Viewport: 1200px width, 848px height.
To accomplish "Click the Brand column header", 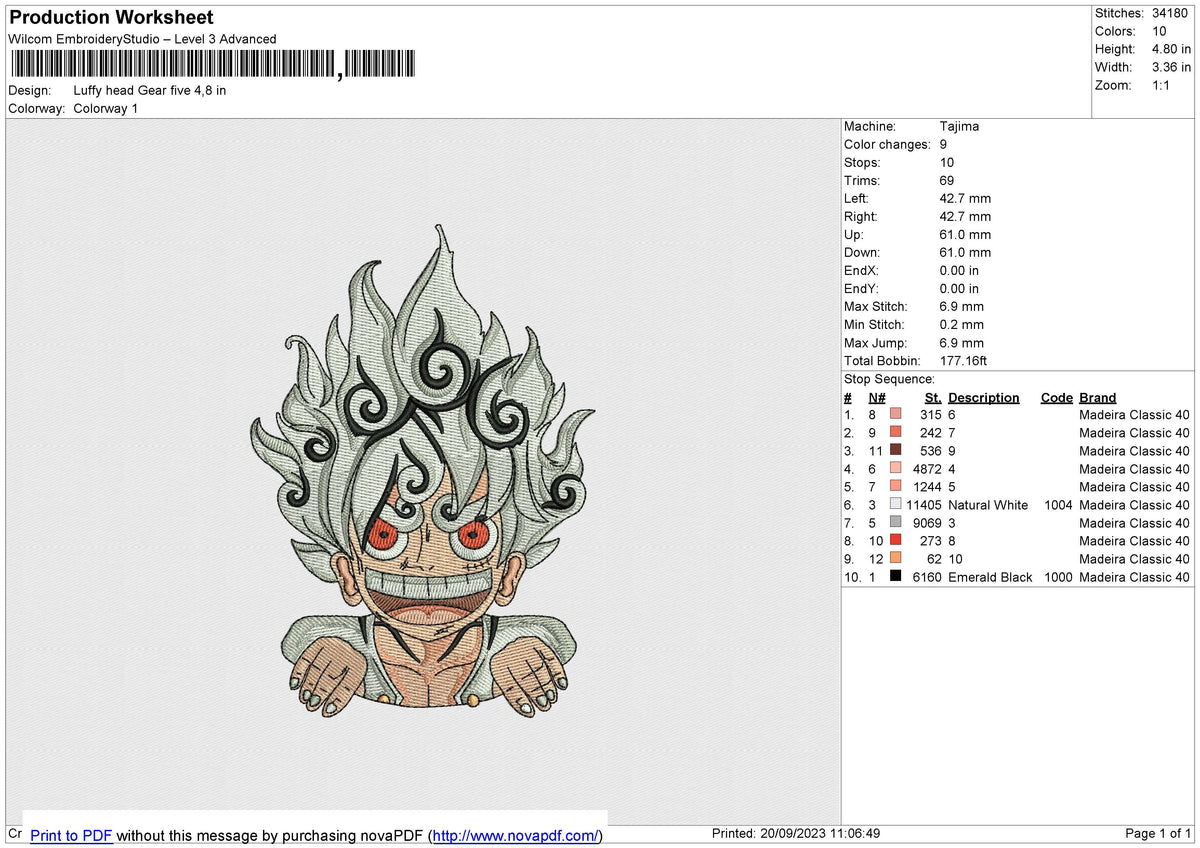I will [x=1098, y=397].
